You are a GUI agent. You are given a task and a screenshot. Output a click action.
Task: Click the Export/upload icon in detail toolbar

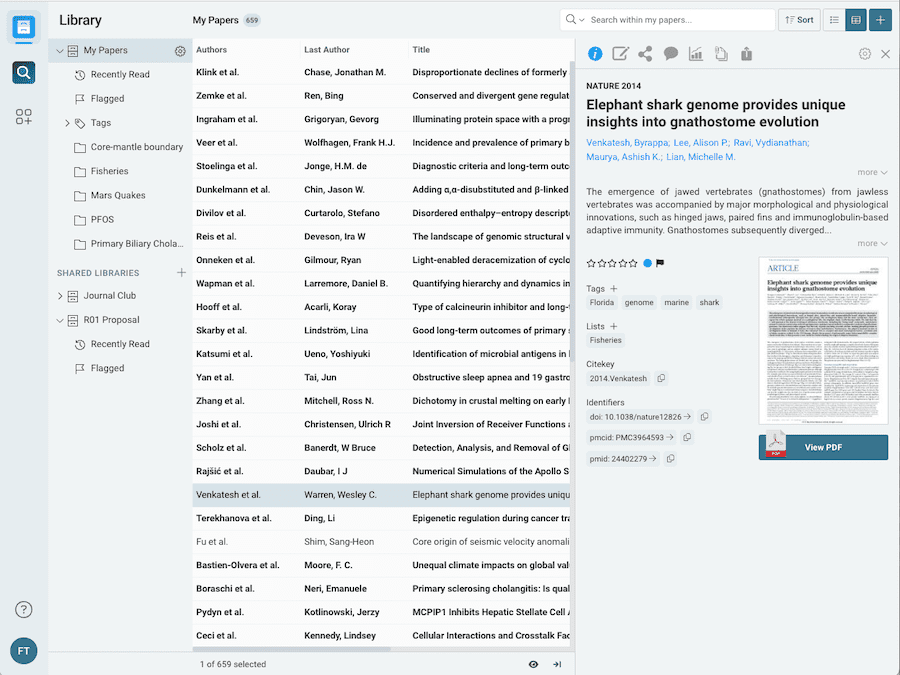[747, 53]
